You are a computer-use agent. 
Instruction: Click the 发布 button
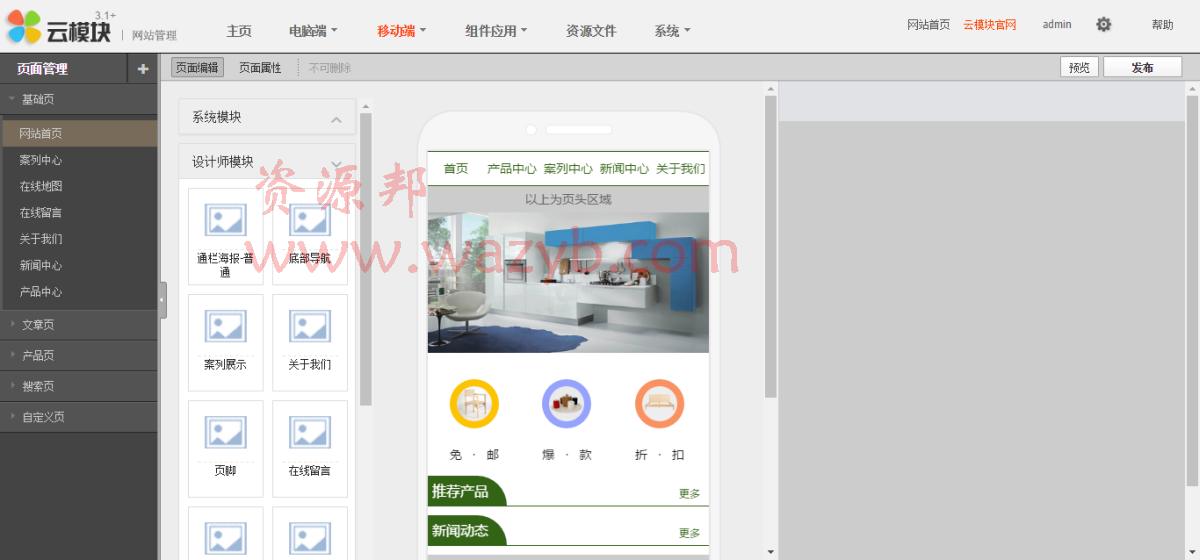coord(1142,67)
